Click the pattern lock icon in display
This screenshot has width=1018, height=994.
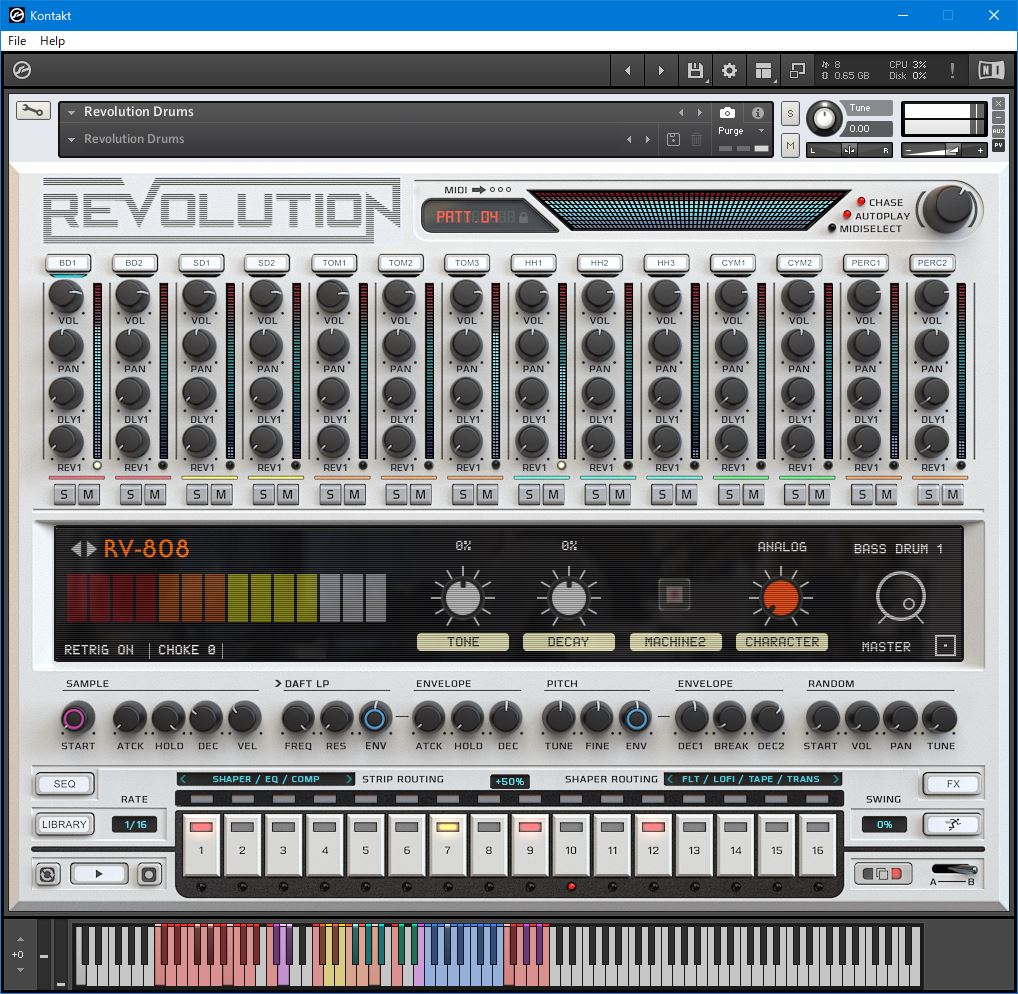point(523,217)
